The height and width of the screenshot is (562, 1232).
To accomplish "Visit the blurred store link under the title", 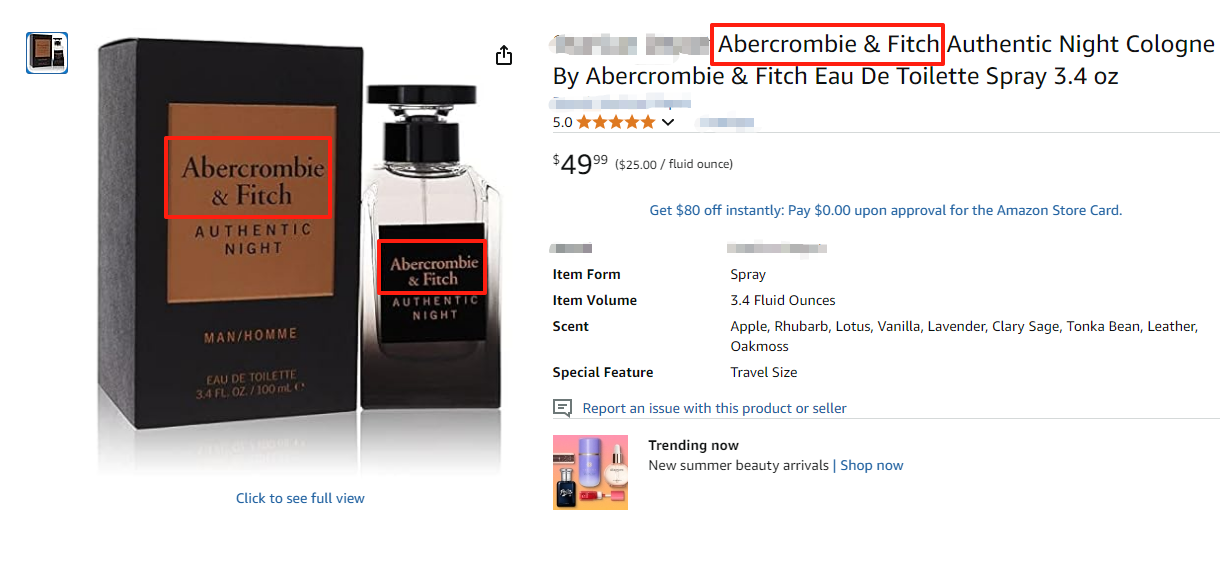I will click(620, 101).
